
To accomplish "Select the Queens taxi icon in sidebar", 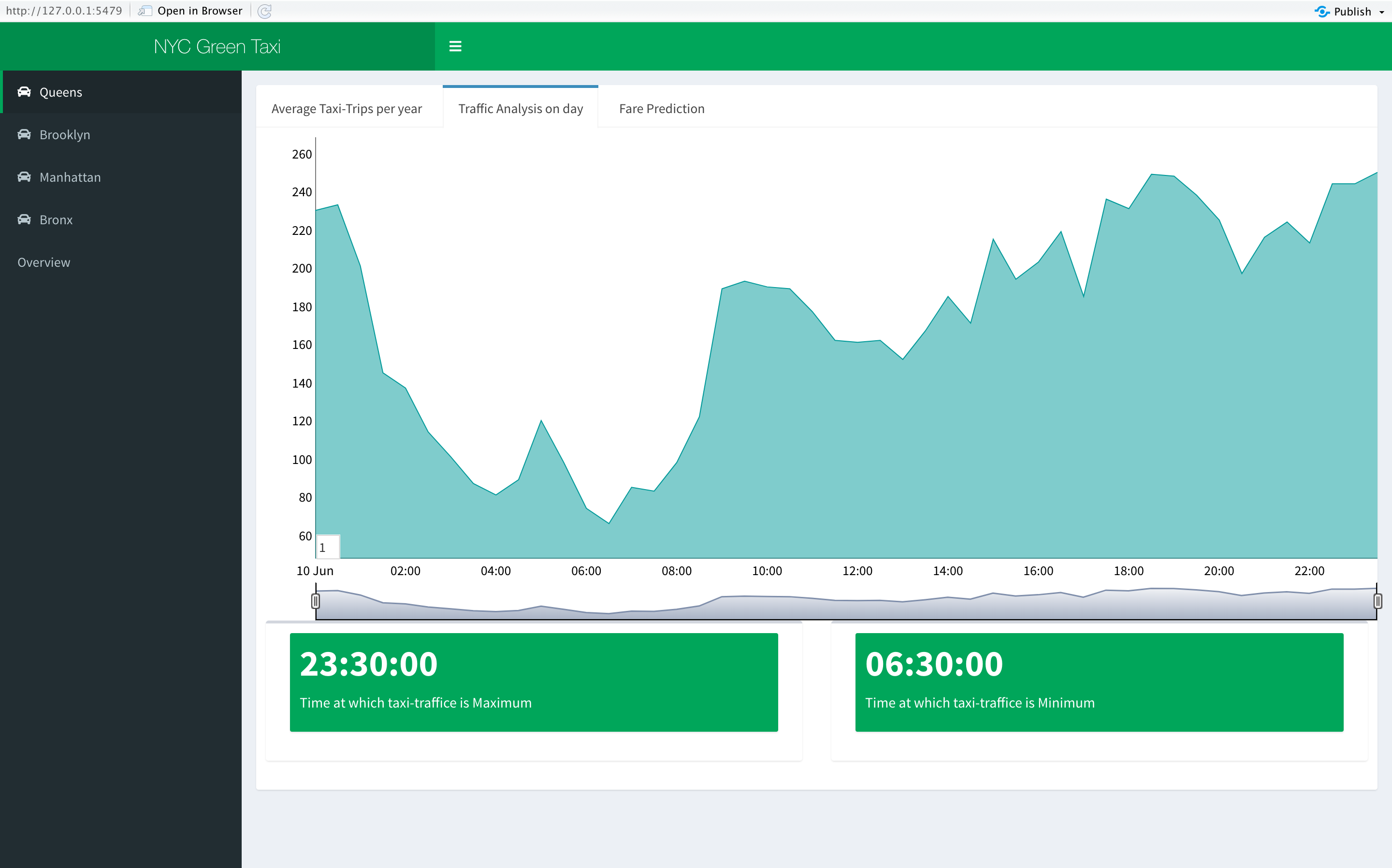I will 24,91.
